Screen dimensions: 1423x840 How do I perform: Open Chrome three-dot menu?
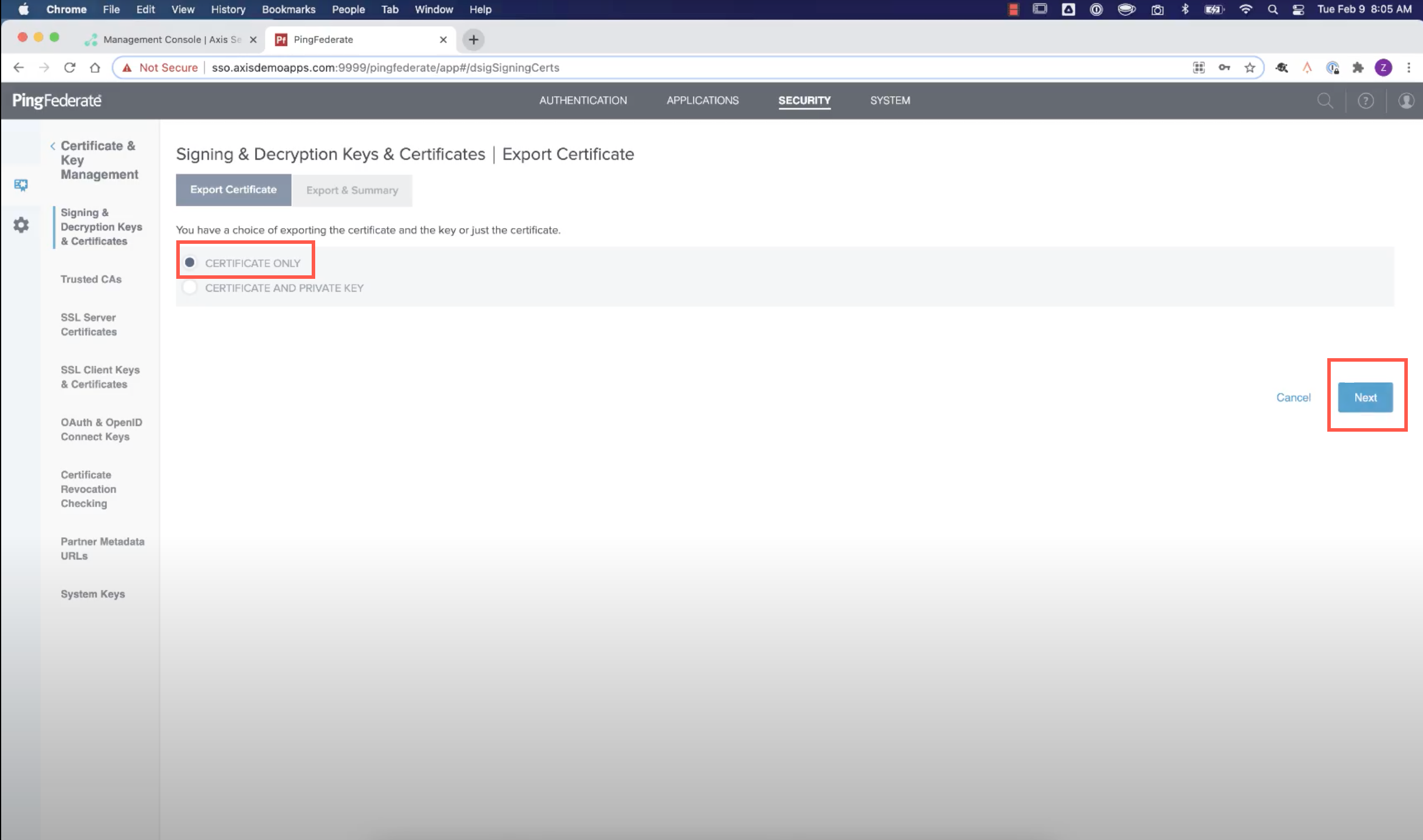point(1408,68)
